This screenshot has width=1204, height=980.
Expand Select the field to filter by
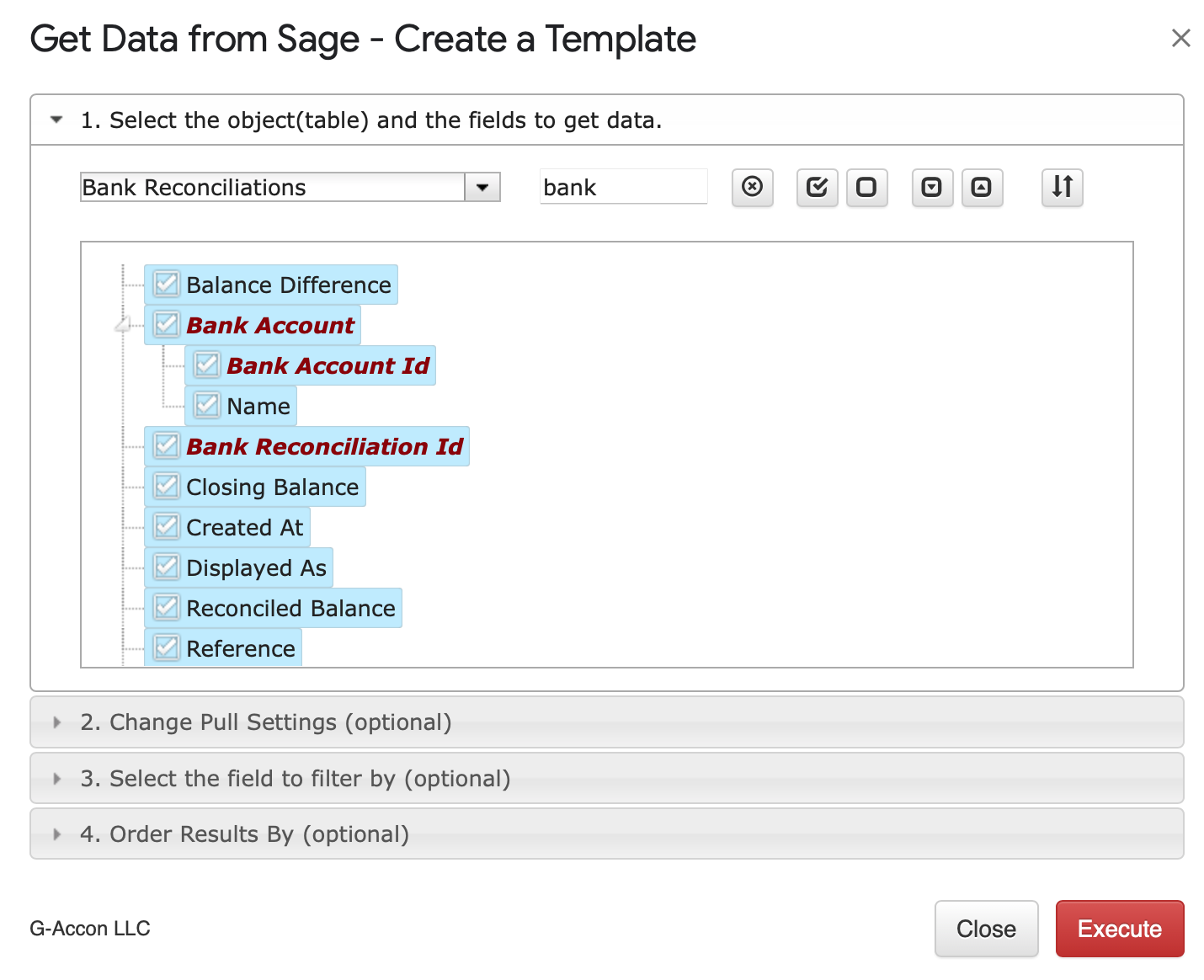coord(606,778)
